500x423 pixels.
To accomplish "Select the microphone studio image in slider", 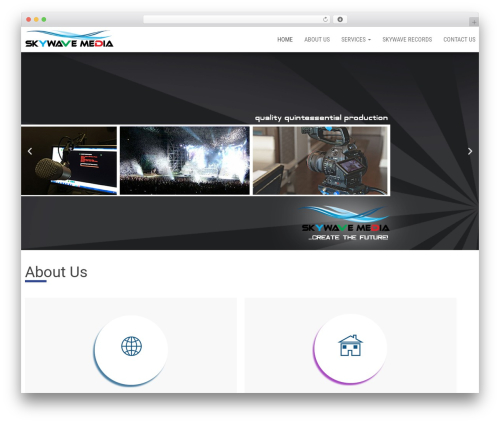I will (69, 160).
